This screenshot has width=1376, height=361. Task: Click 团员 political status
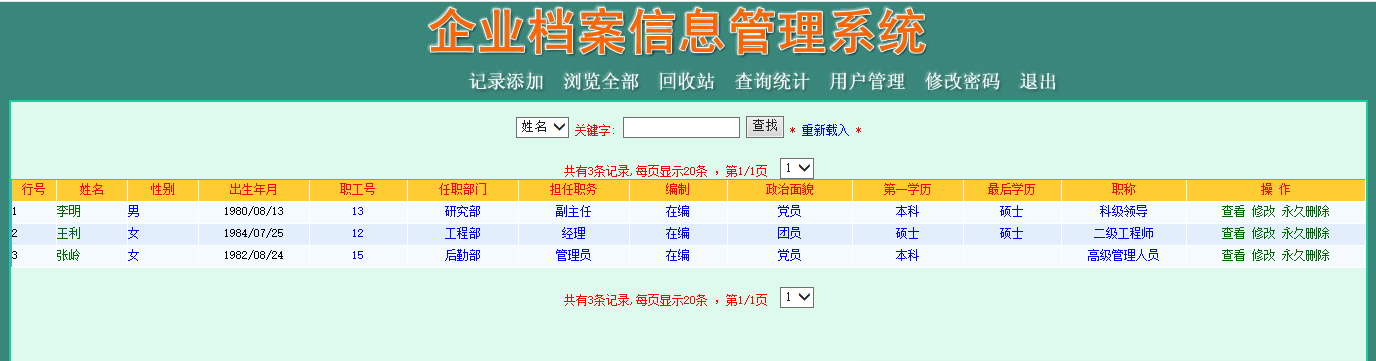click(x=789, y=233)
